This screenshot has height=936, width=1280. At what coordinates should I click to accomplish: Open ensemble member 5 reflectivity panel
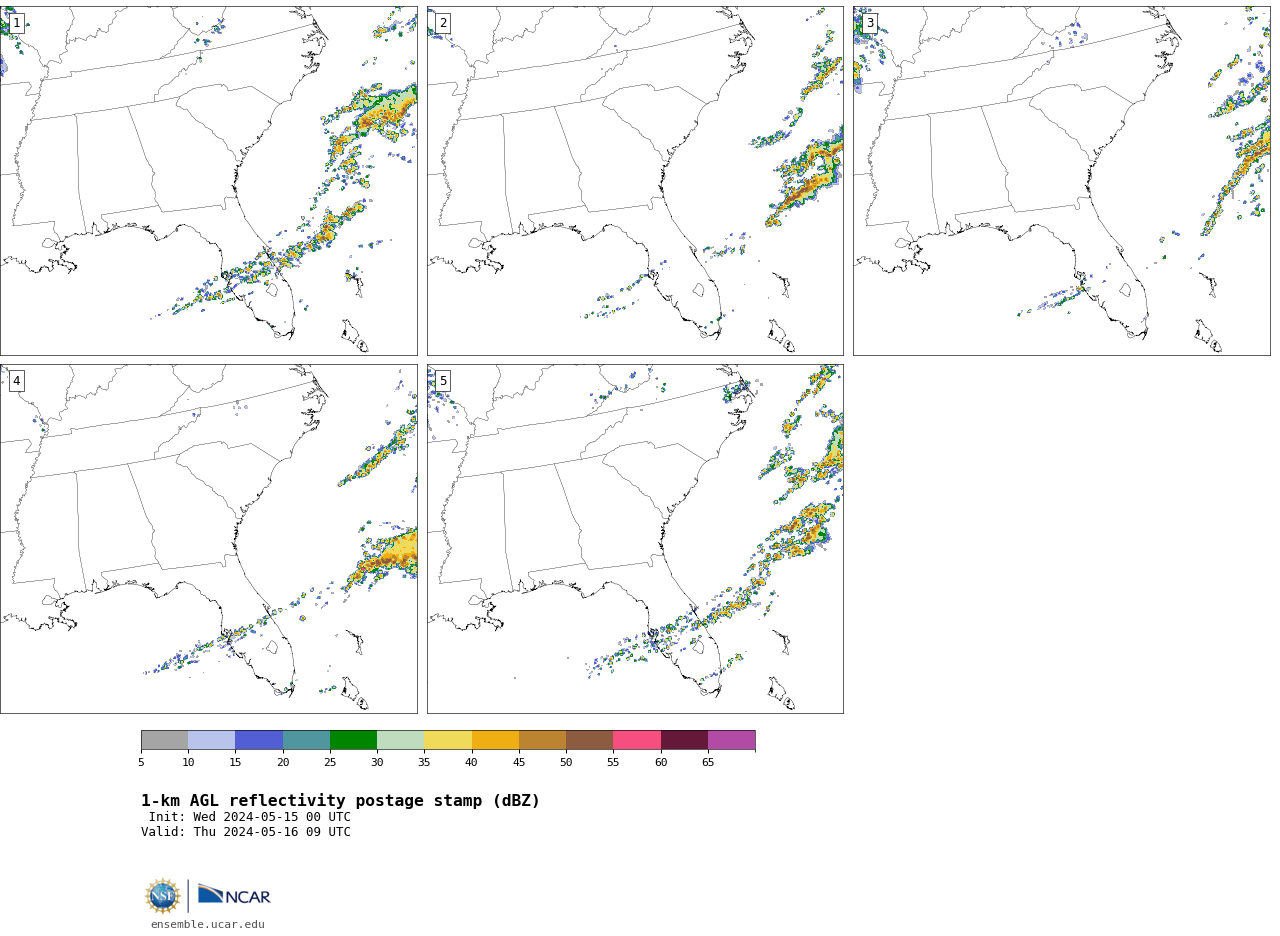coord(635,539)
